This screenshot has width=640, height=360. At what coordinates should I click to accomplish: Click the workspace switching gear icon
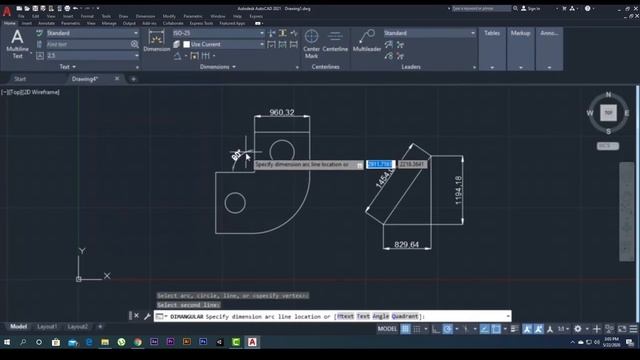point(578,329)
